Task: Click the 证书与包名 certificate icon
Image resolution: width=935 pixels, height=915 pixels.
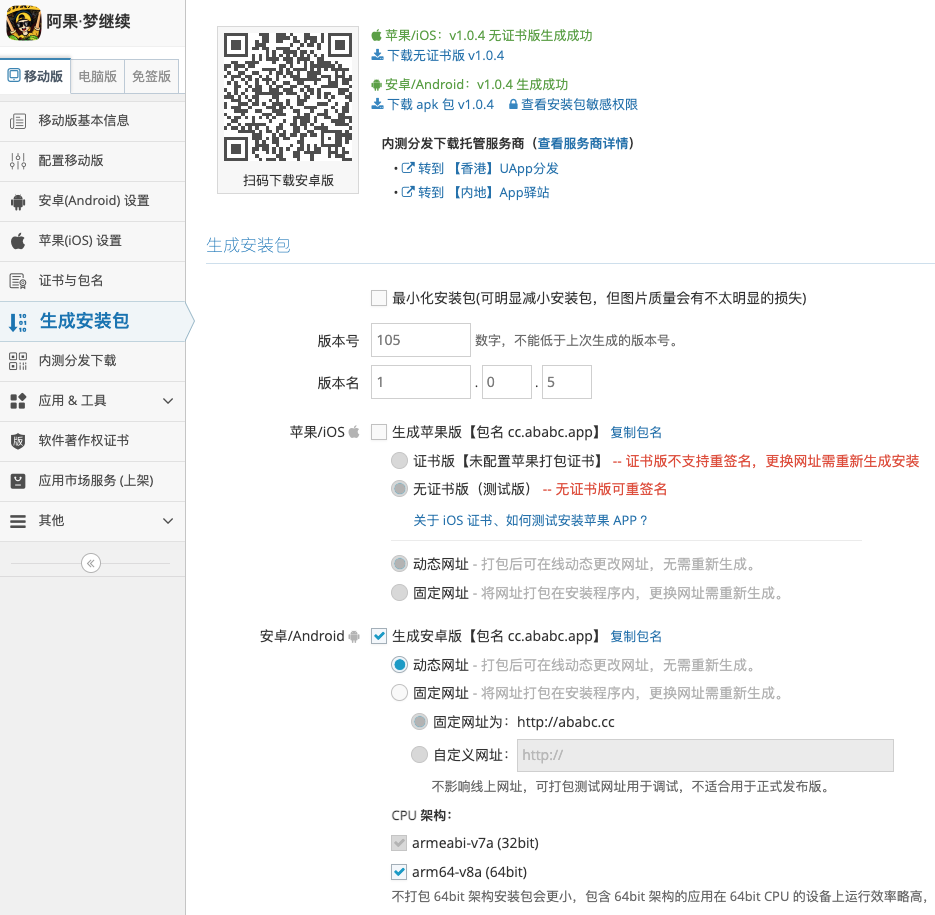Action: [18, 281]
